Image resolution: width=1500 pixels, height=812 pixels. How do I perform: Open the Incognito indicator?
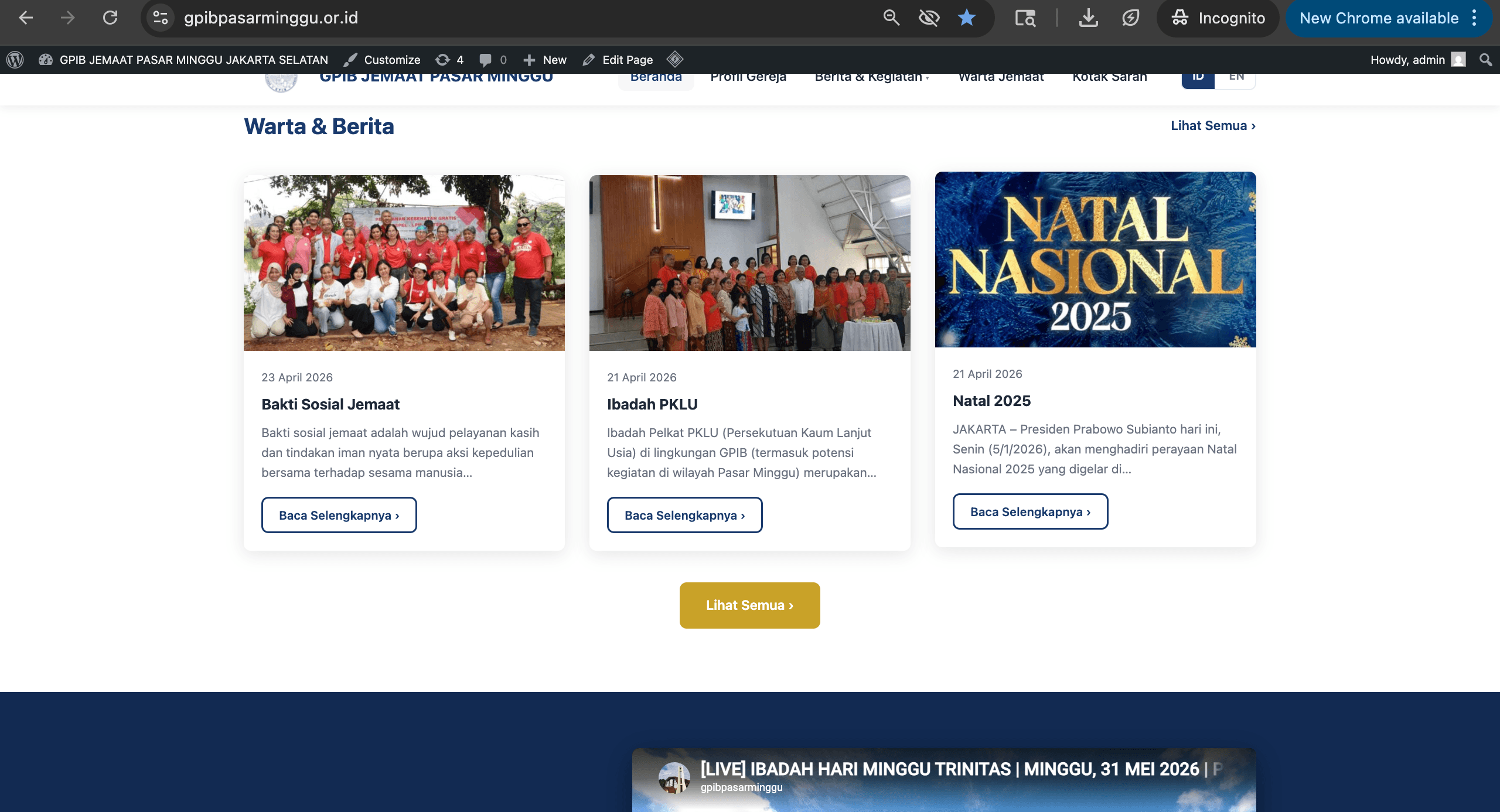[x=1218, y=18]
